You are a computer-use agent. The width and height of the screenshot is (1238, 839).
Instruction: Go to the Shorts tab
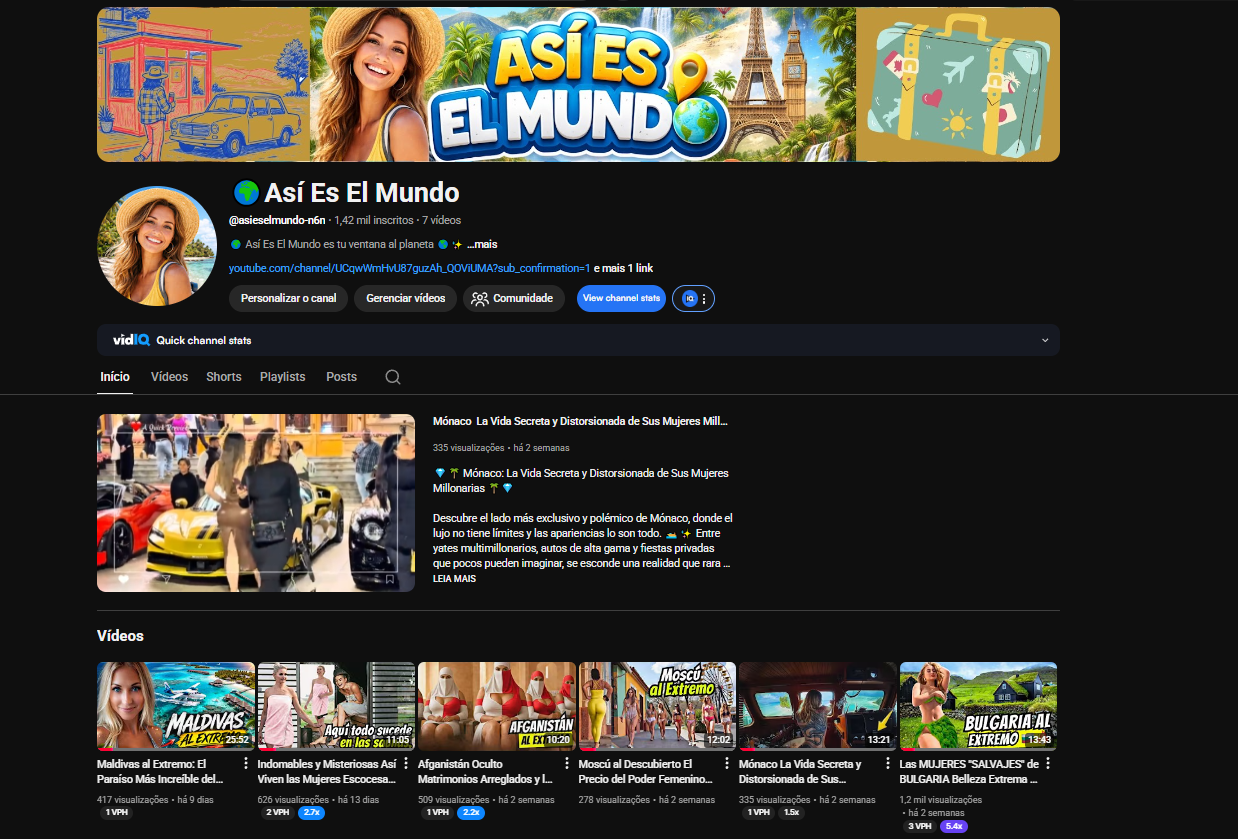click(224, 377)
